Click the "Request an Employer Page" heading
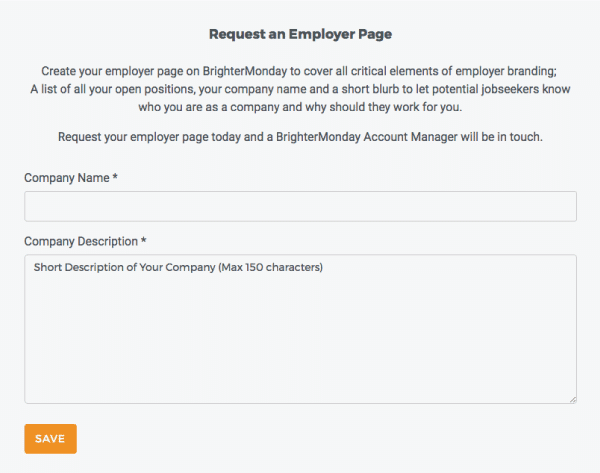This screenshot has width=600, height=473. click(300, 34)
